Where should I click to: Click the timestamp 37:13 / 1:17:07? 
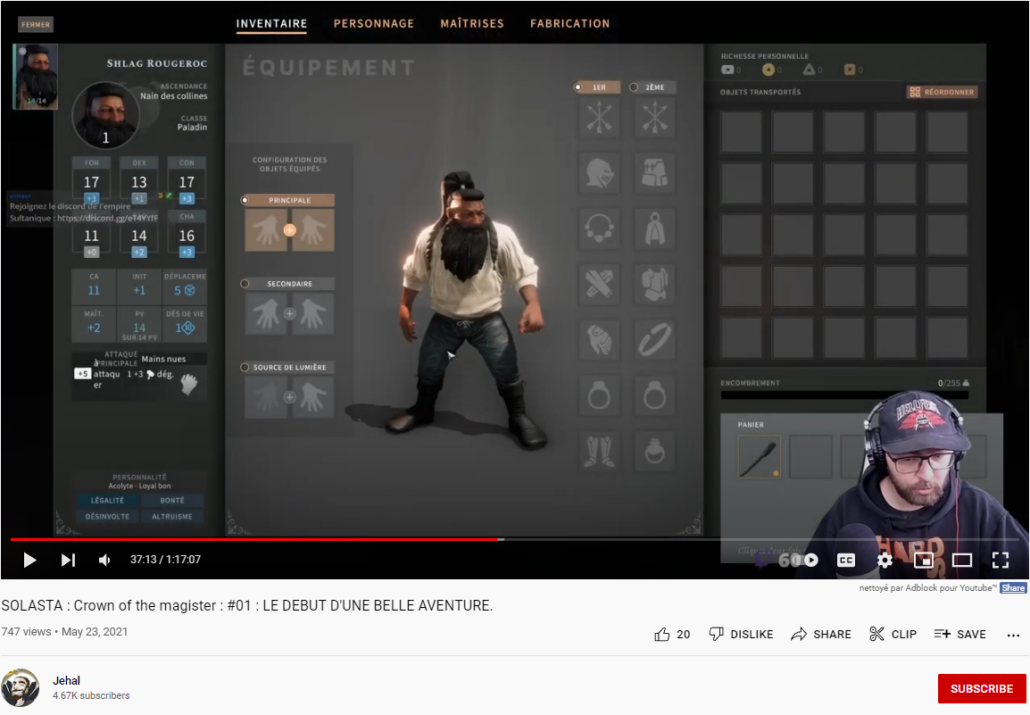(166, 559)
